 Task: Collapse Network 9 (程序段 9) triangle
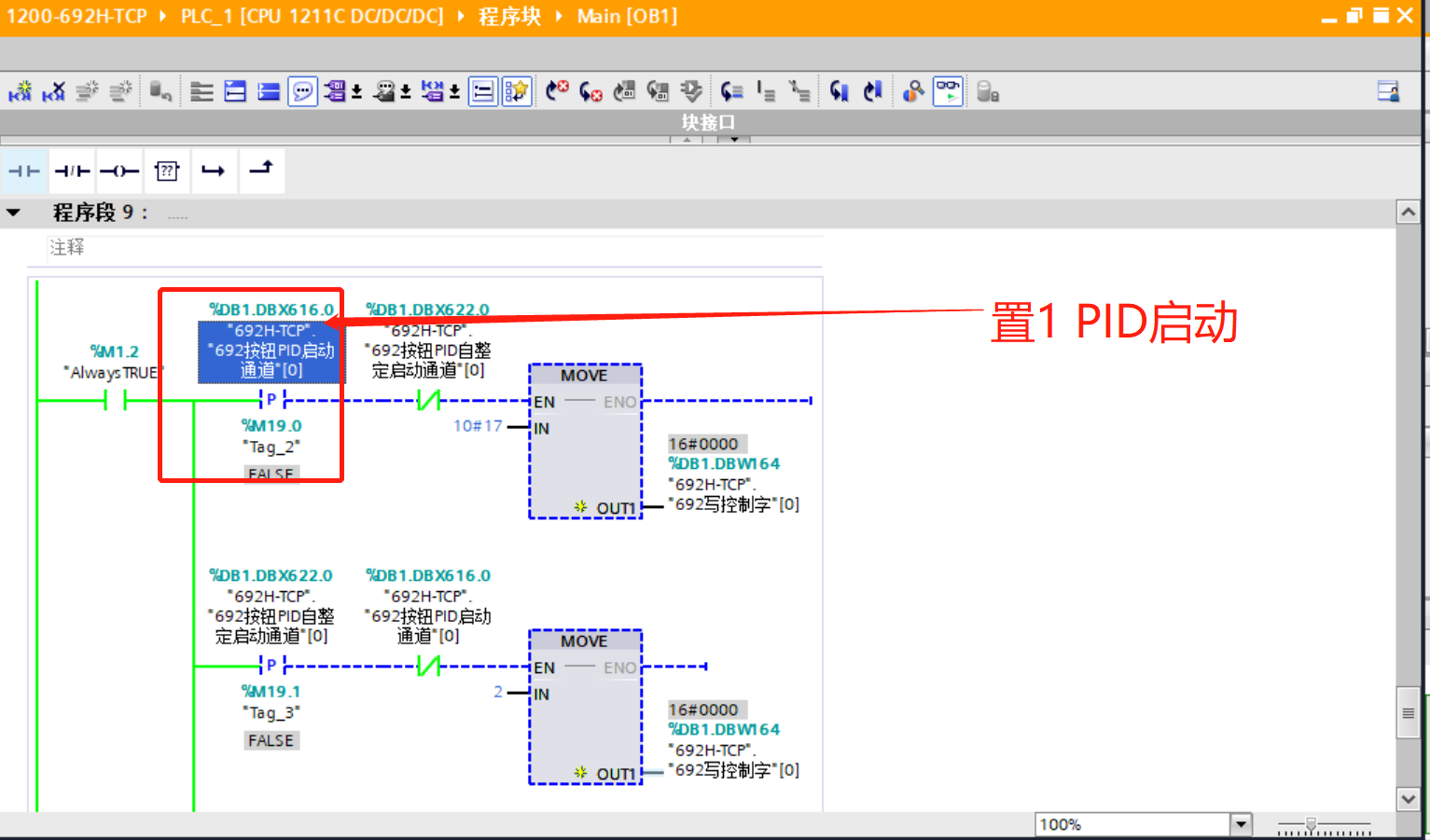(x=14, y=213)
